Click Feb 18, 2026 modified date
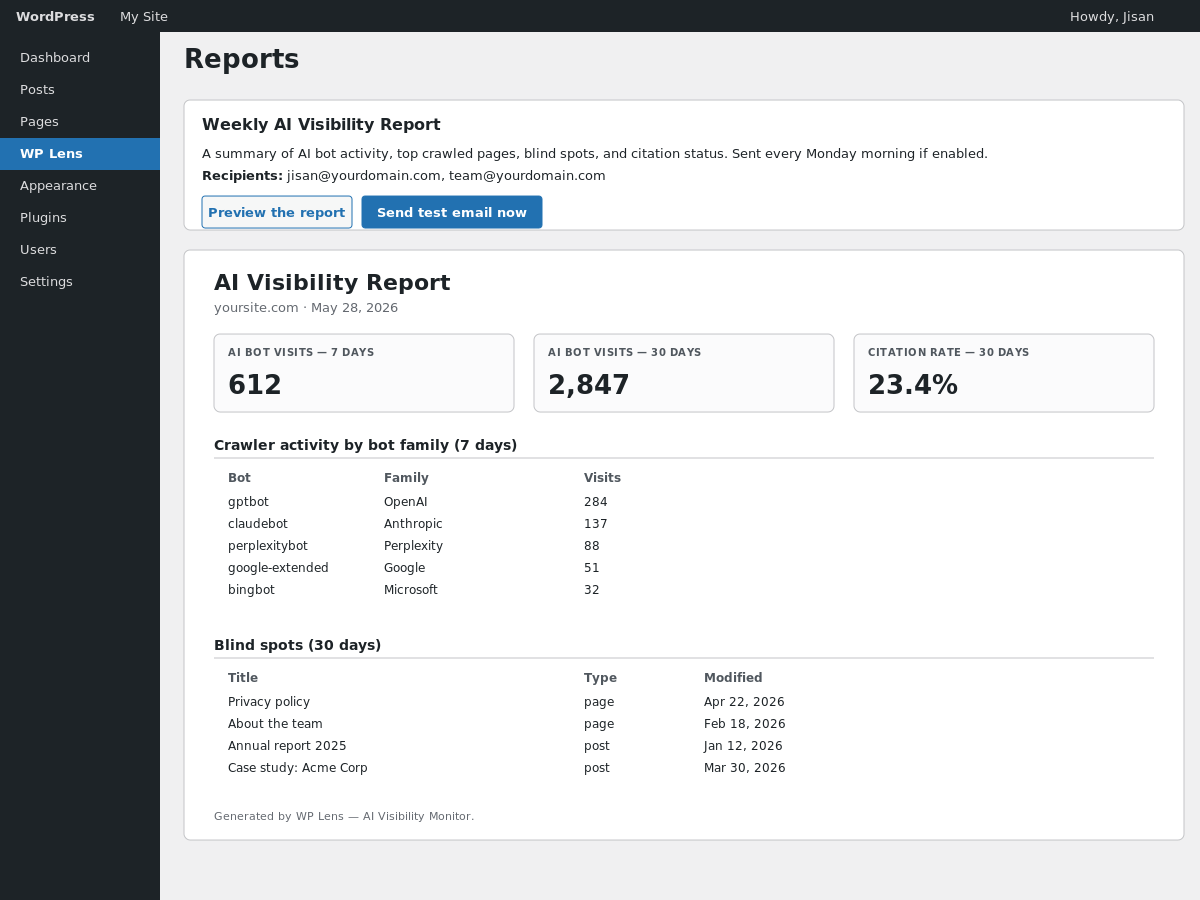The image size is (1200, 900). 745,724
